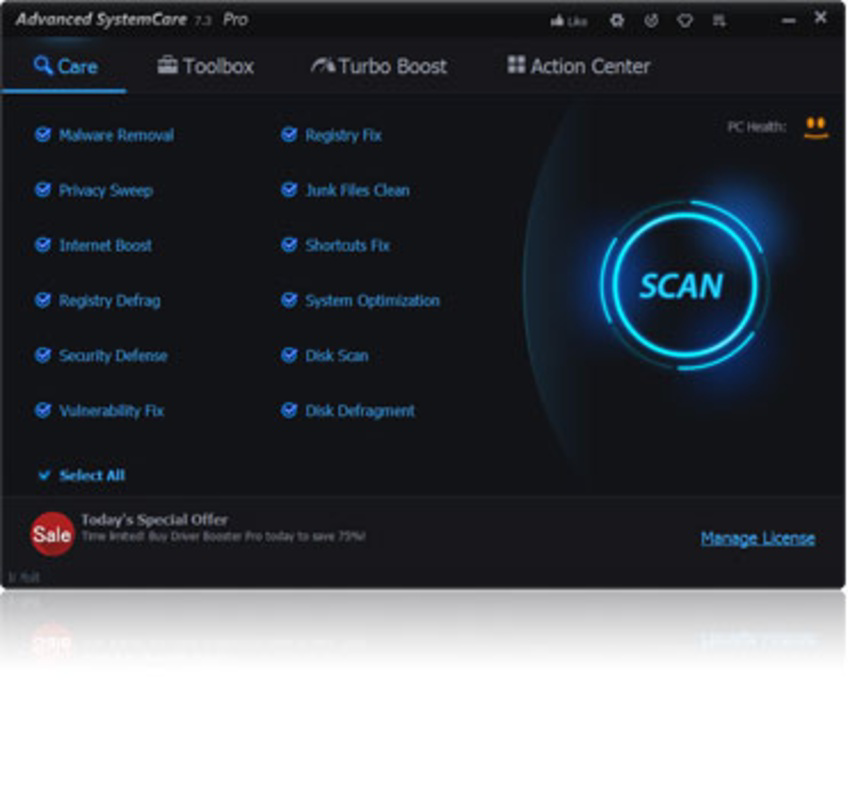Image resolution: width=848 pixels, height=800 pixels.
Task: Click the refresh/update circular icon in title bar
Action: [651, 21]
